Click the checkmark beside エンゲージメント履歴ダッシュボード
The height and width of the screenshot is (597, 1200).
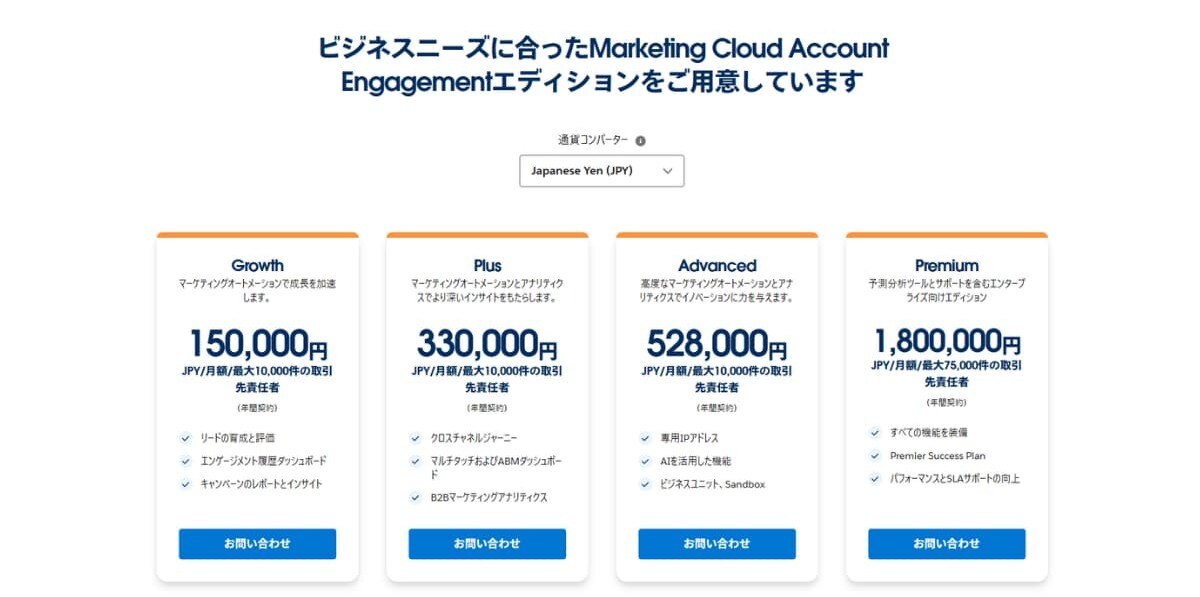click(186, 461)
